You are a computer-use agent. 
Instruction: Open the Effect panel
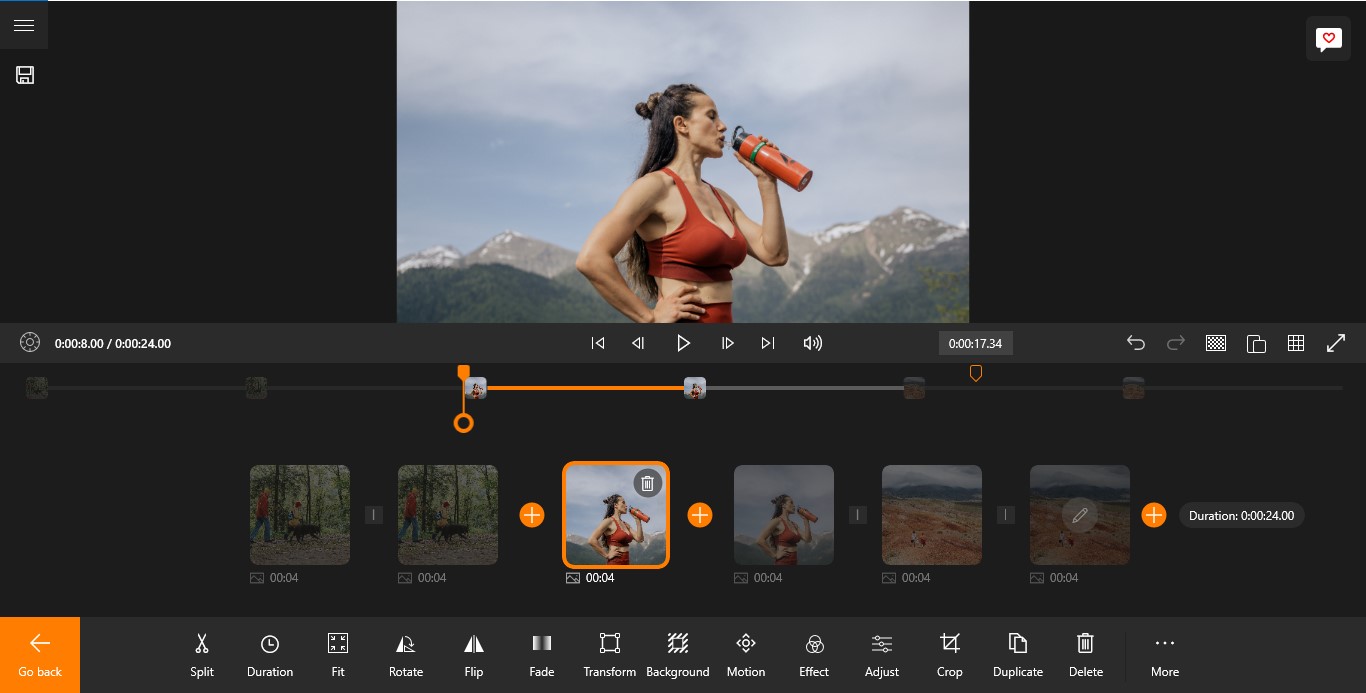coord(813,655)
